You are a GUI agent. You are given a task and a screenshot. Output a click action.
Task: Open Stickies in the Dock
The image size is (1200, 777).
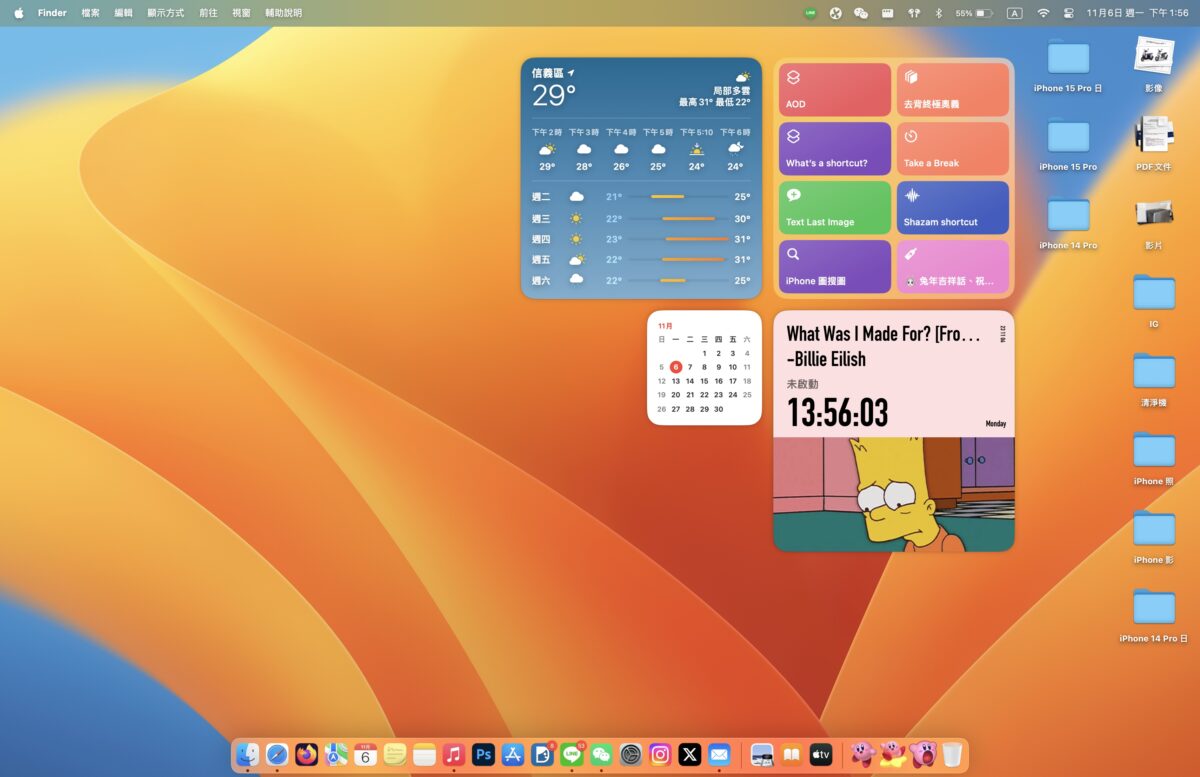(395, 754)
